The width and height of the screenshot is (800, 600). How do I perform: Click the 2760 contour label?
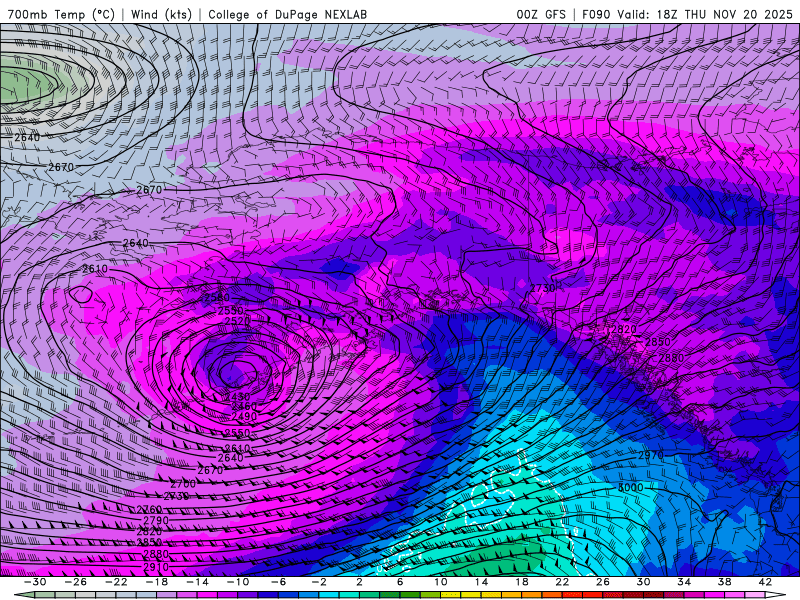pyautogui.click(x=149, y=509)
